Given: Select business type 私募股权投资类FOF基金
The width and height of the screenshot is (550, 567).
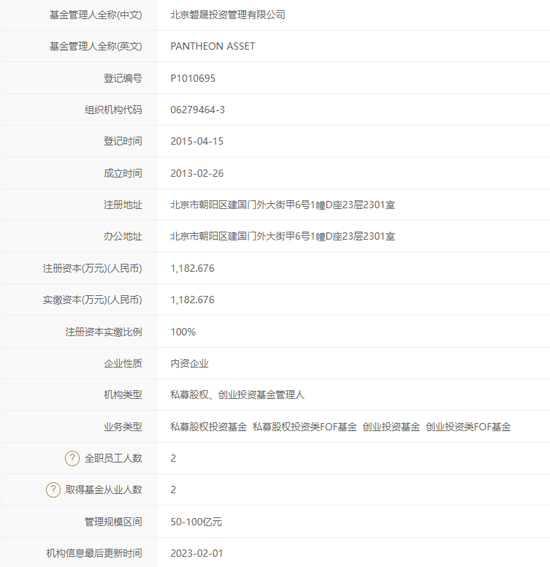Looking at the screenshot, I should coord(304,427).
